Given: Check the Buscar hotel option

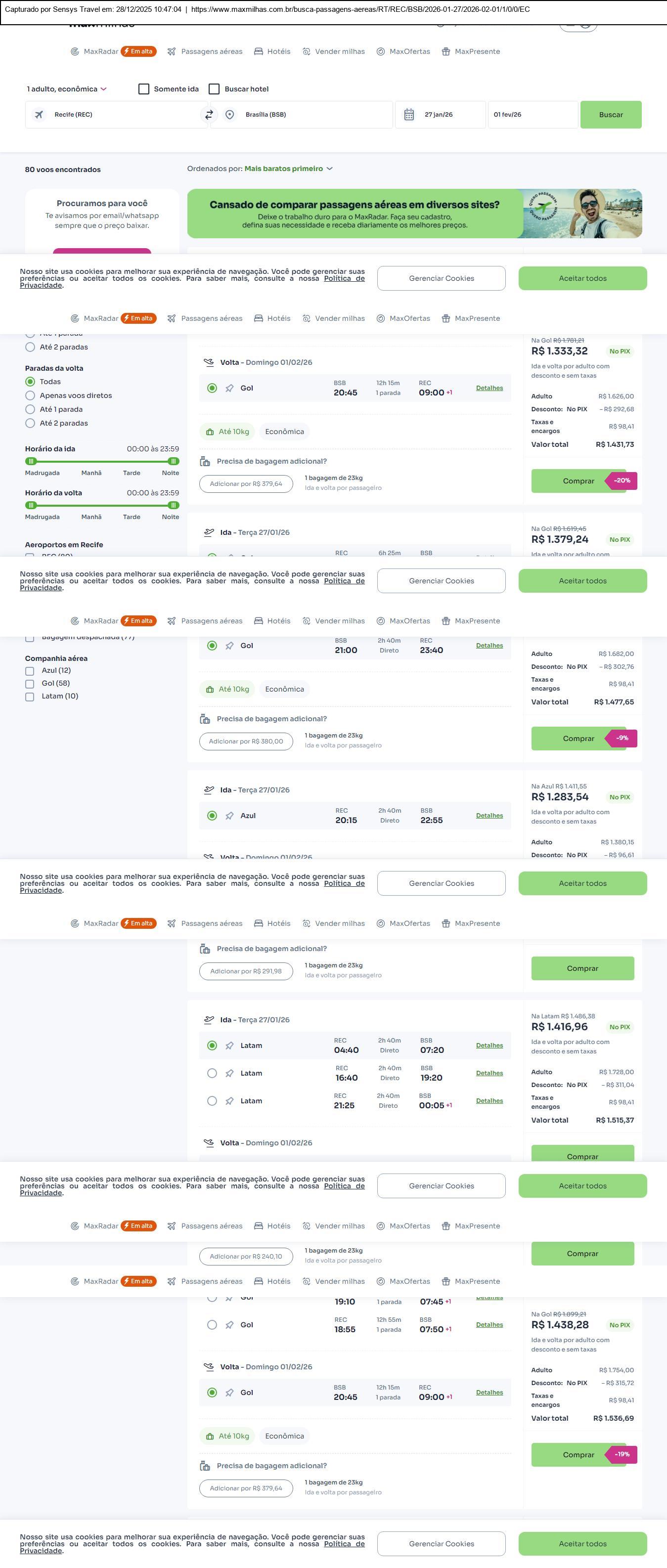Looking at the screenshot, I should 214,89.
